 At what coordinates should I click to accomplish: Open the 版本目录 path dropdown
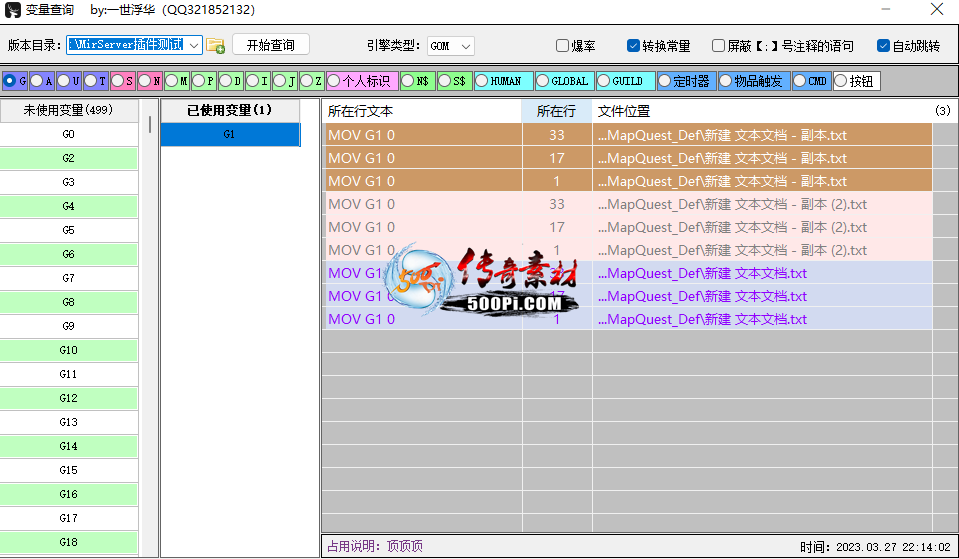coord(194,45)
